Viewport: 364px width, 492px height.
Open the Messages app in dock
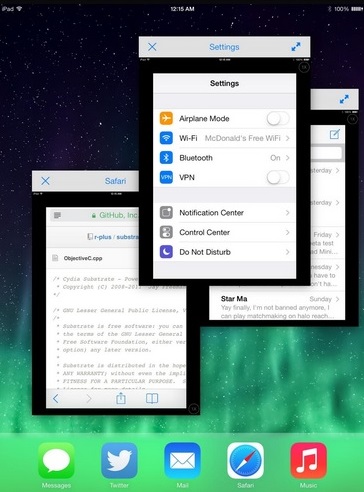tap(56, 461)
